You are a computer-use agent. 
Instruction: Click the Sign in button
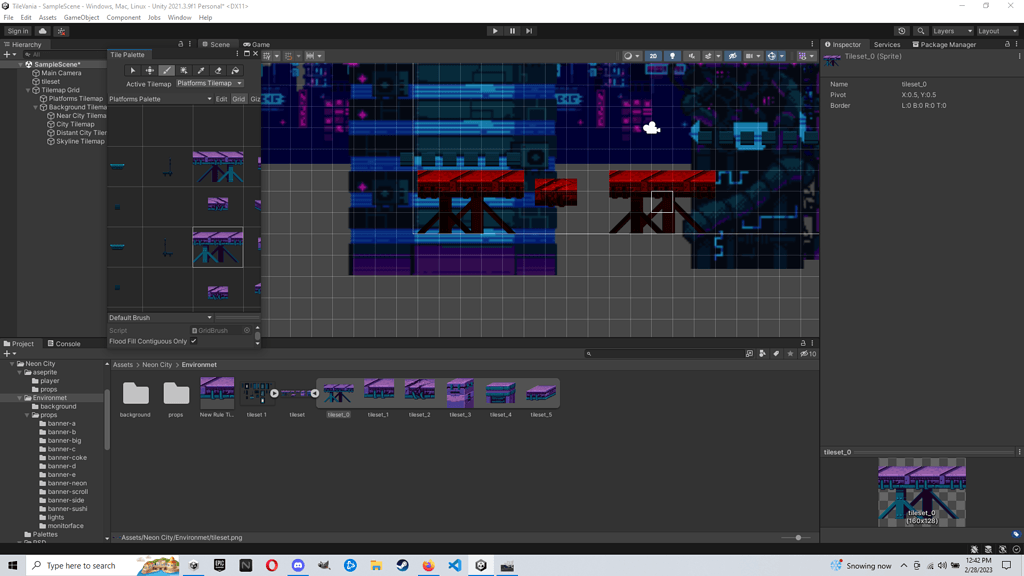coord(20,30)
